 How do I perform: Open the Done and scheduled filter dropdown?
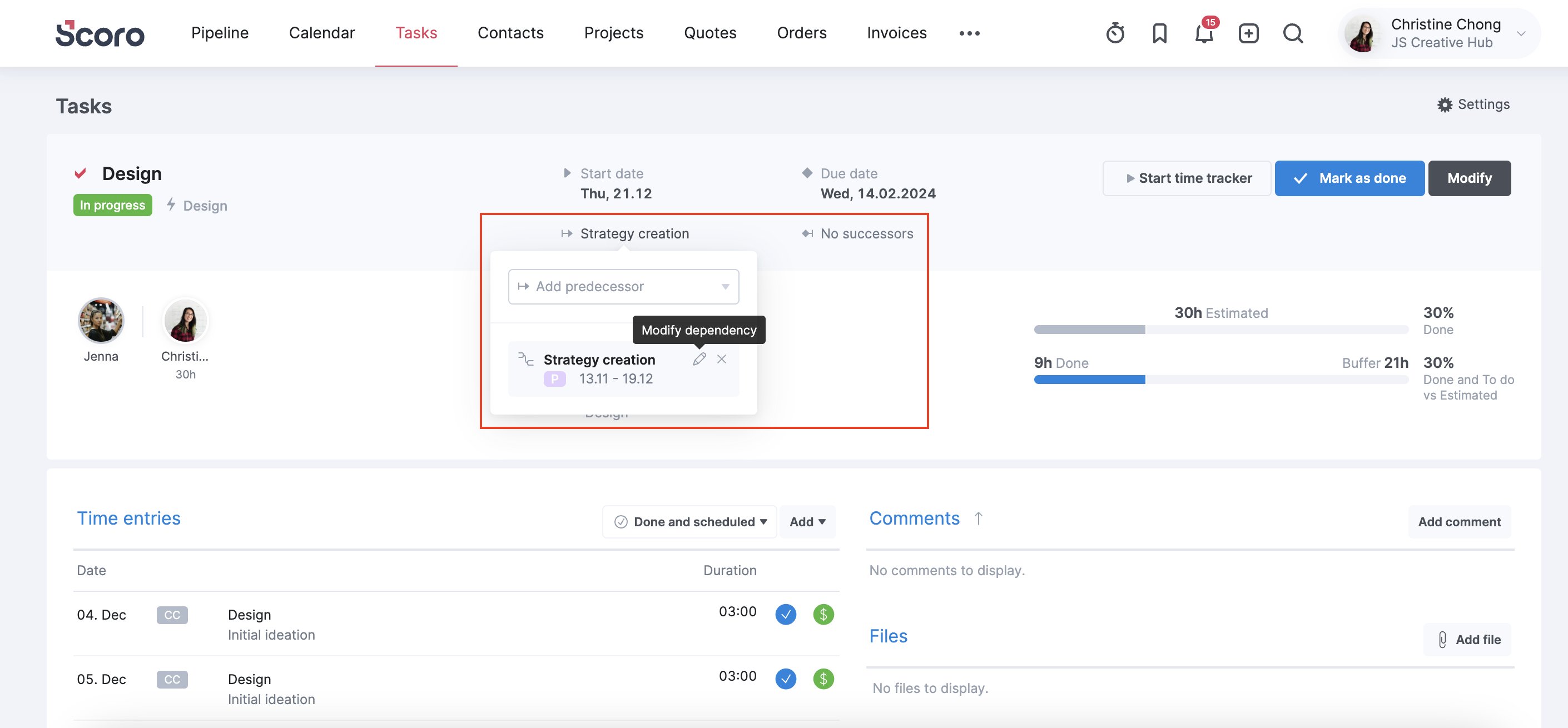tap(689, 522)
